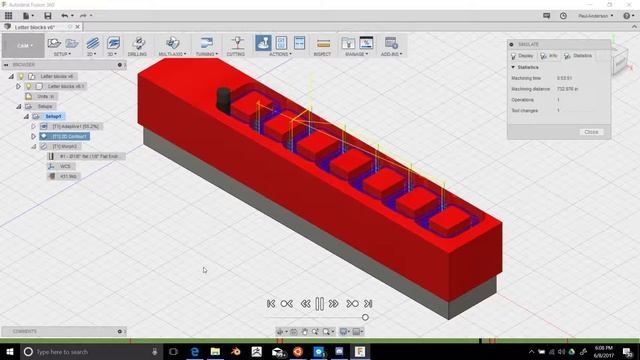Go to previous operation in simulation

click(287, 304)
